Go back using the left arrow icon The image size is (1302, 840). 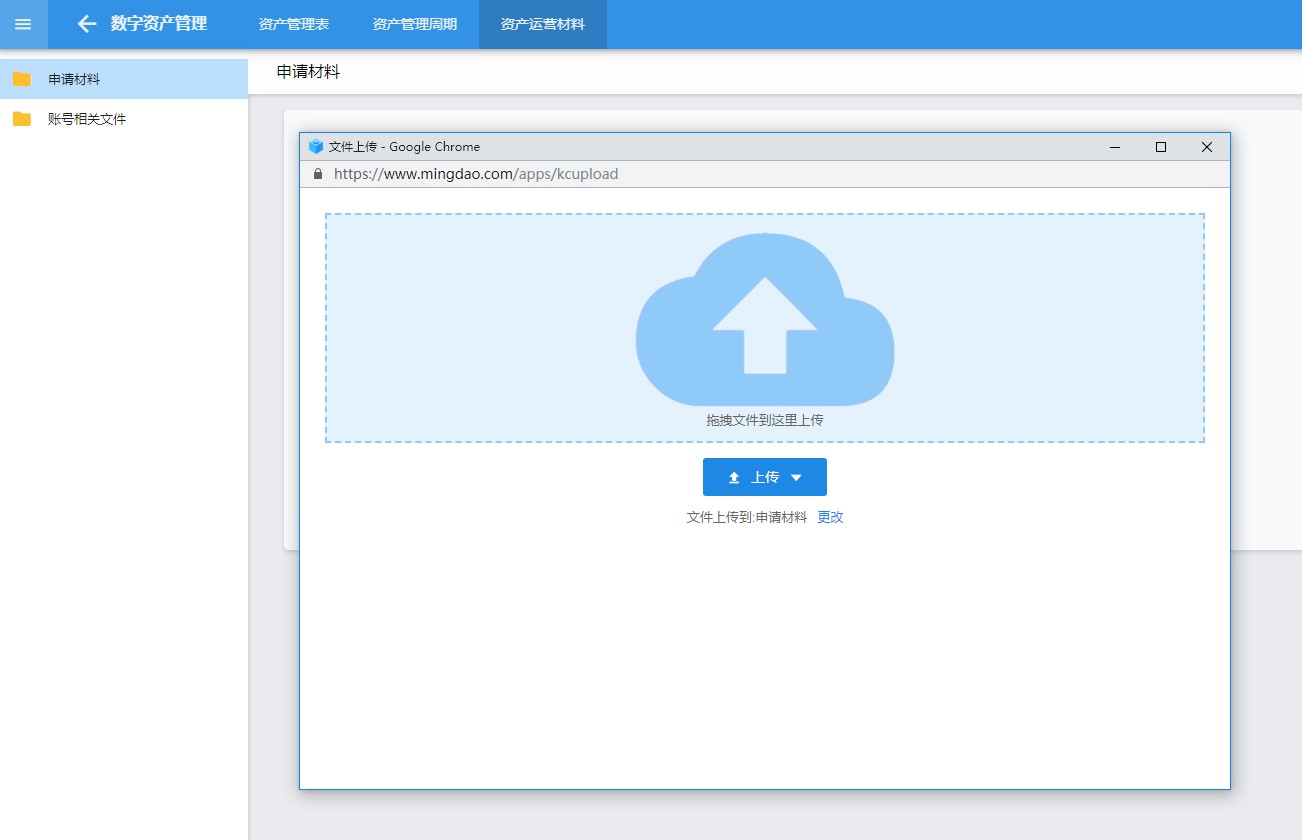87,24
